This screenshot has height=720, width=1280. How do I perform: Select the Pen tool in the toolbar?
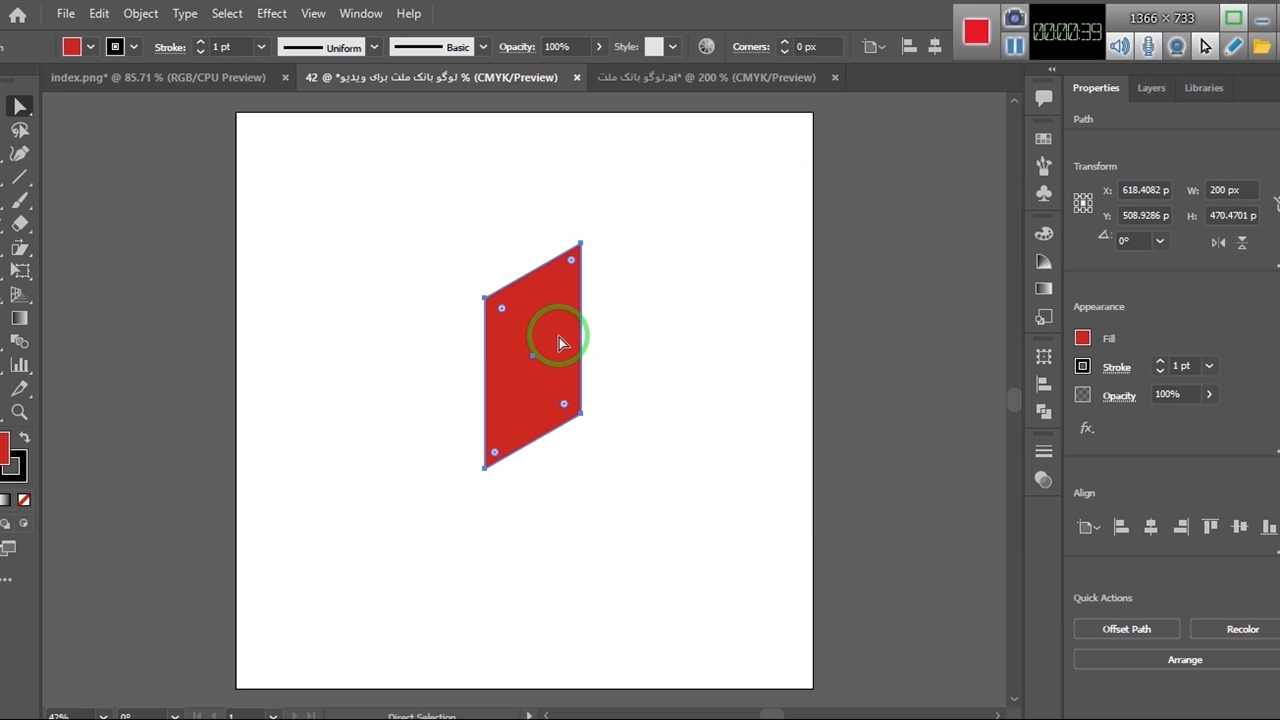pyautogui.click(x=19, y=154)
